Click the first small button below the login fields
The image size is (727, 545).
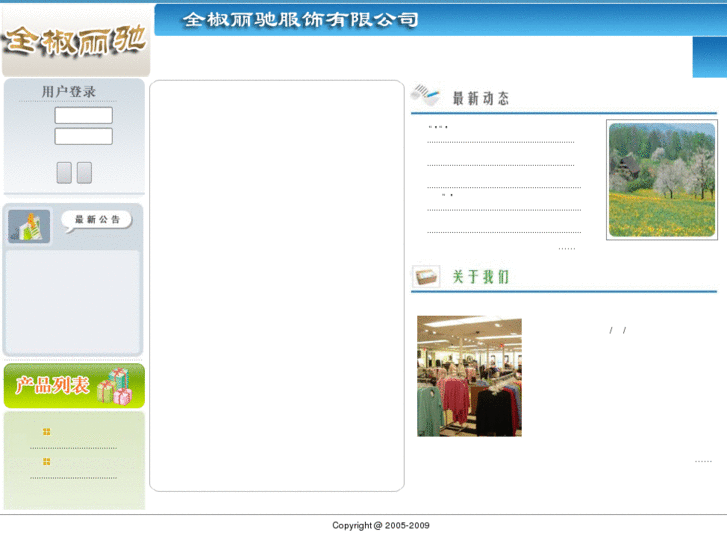64,173
